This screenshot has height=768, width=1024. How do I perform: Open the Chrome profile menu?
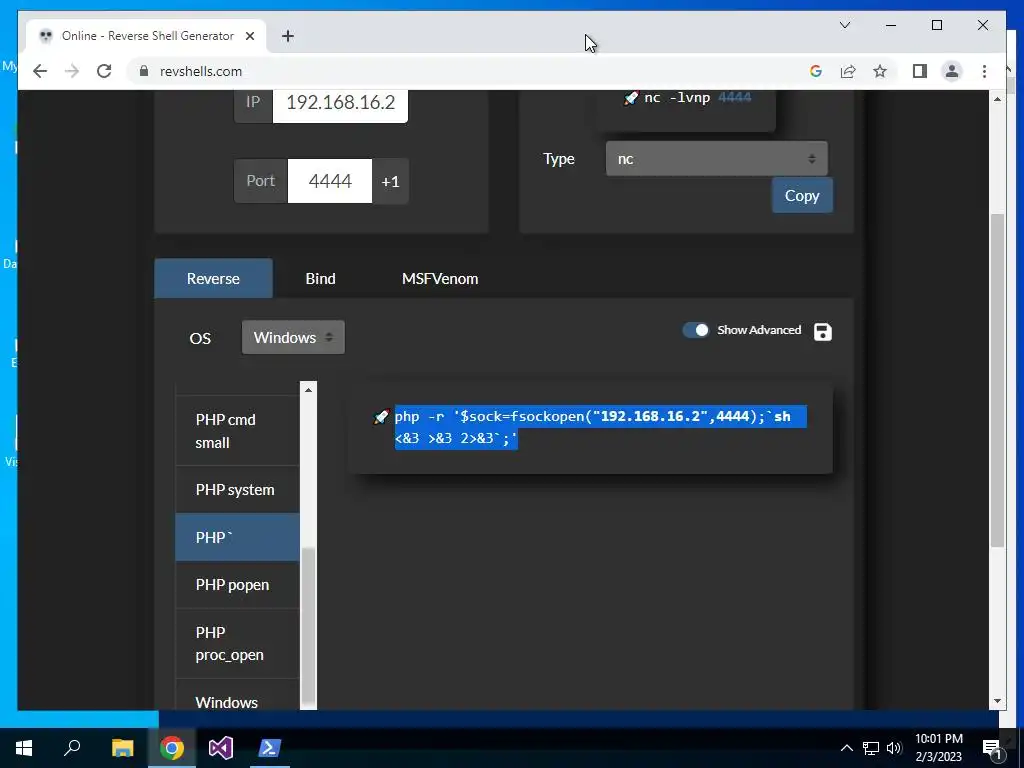(x=952, y=71)
